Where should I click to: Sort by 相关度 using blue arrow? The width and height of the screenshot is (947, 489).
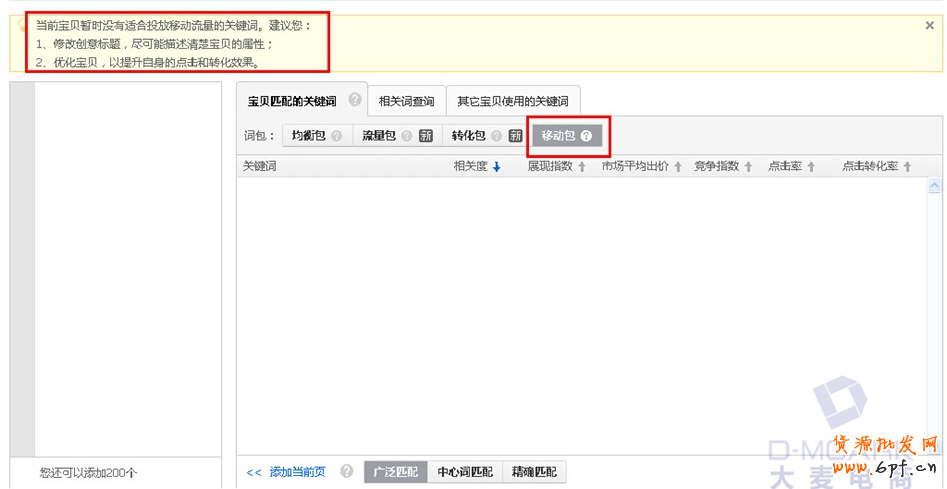coord(496,167)
